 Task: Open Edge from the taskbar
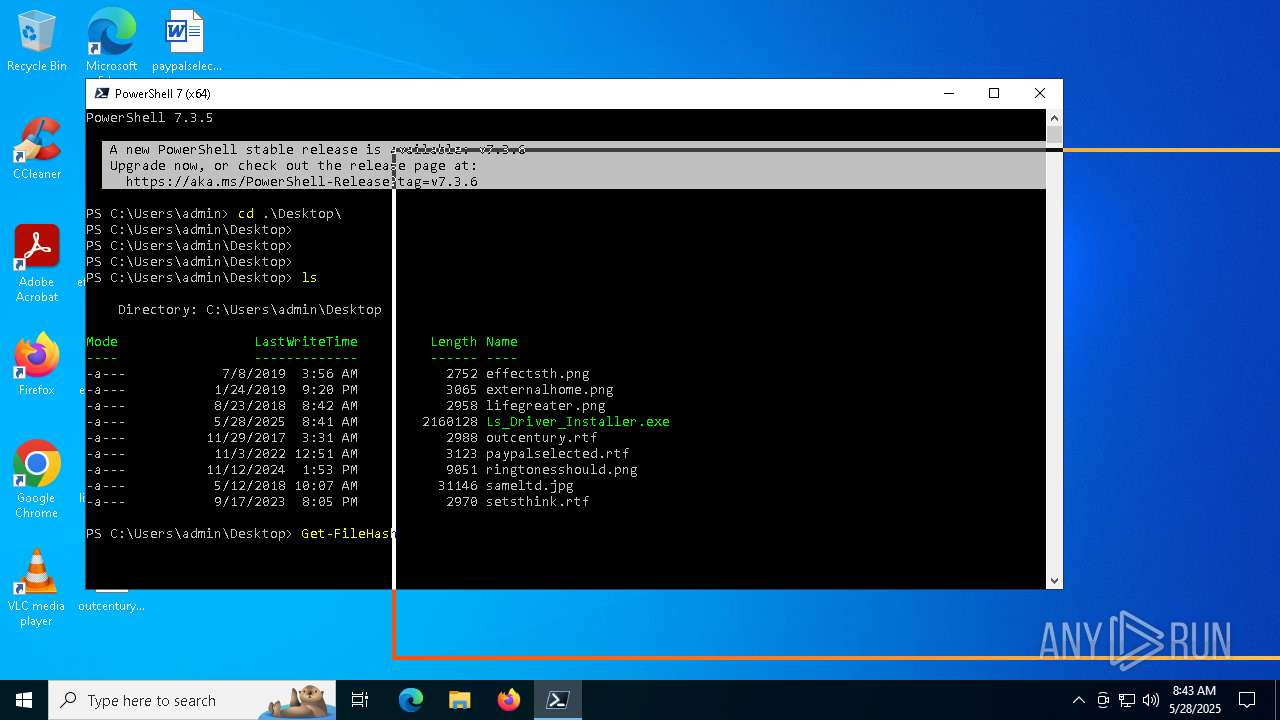tap(411, 700)
